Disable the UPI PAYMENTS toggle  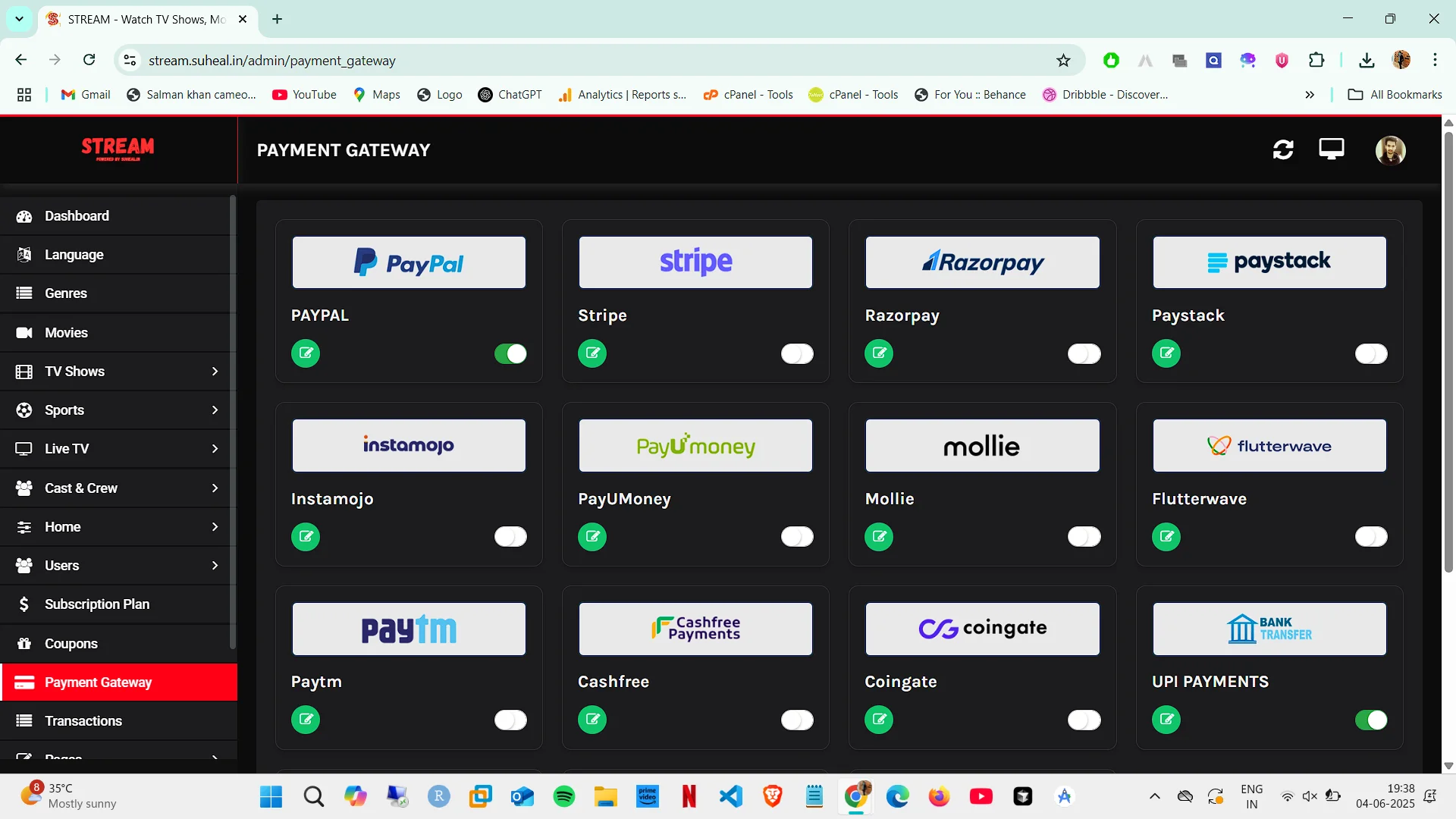click(x=1371, y=720)
